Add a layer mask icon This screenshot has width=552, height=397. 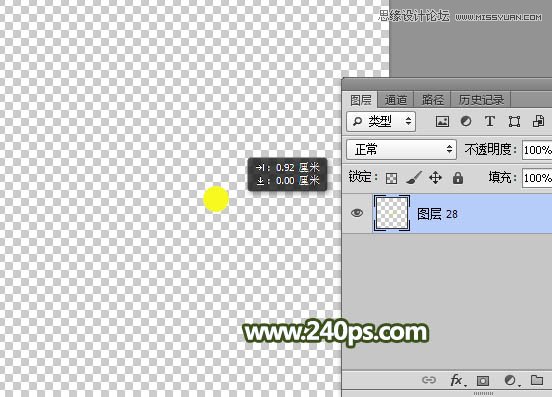[x=483, y=380]
